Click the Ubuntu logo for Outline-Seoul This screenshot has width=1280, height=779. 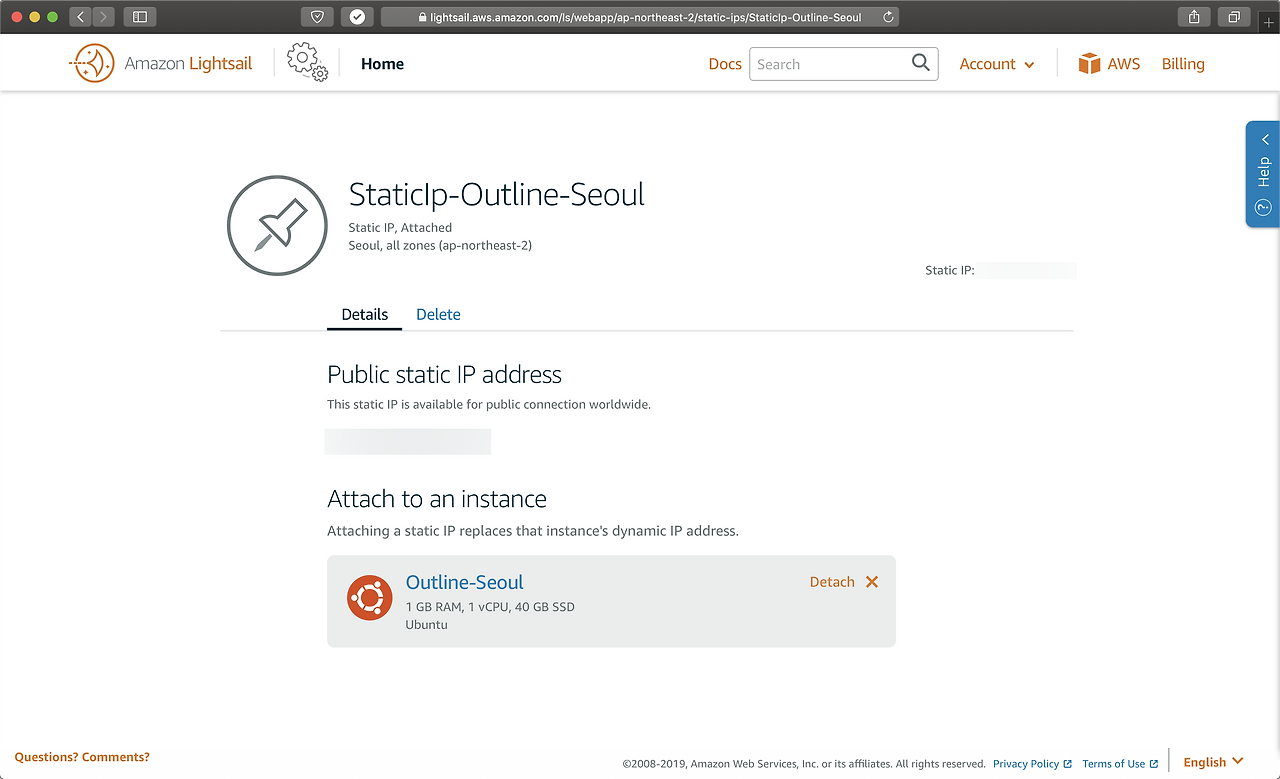(x=369, y=598)
